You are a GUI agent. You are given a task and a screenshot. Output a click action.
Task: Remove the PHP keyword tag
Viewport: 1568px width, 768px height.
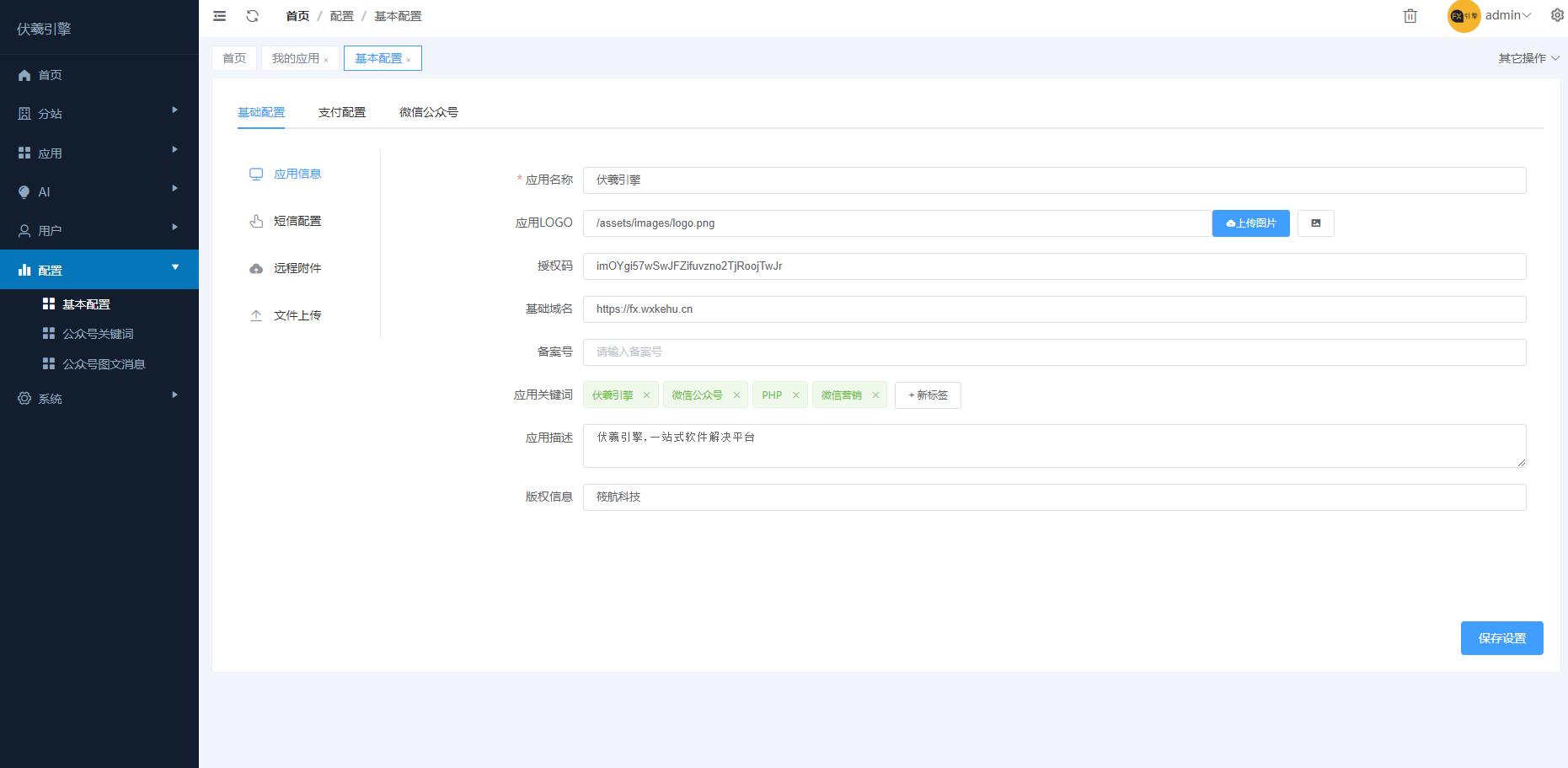click(x=795, y=395)
